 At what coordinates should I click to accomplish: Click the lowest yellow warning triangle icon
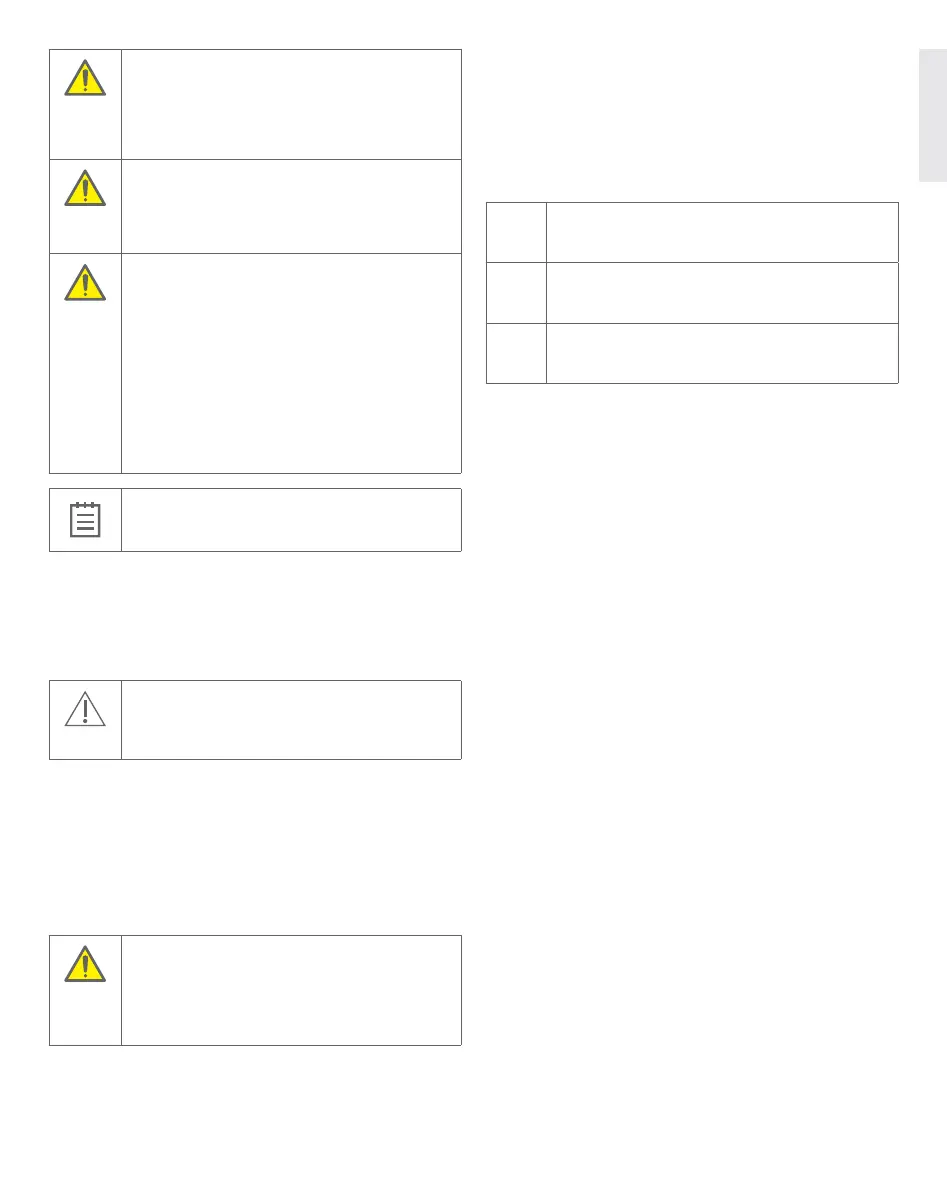(x=85, y=962)
